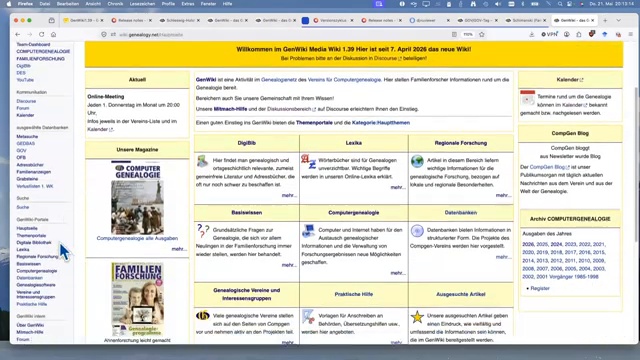This screenshot has height=360, width=640.
Task: Open Verlustlisten 1. WK in sidebar
Action: click(35, 186)
